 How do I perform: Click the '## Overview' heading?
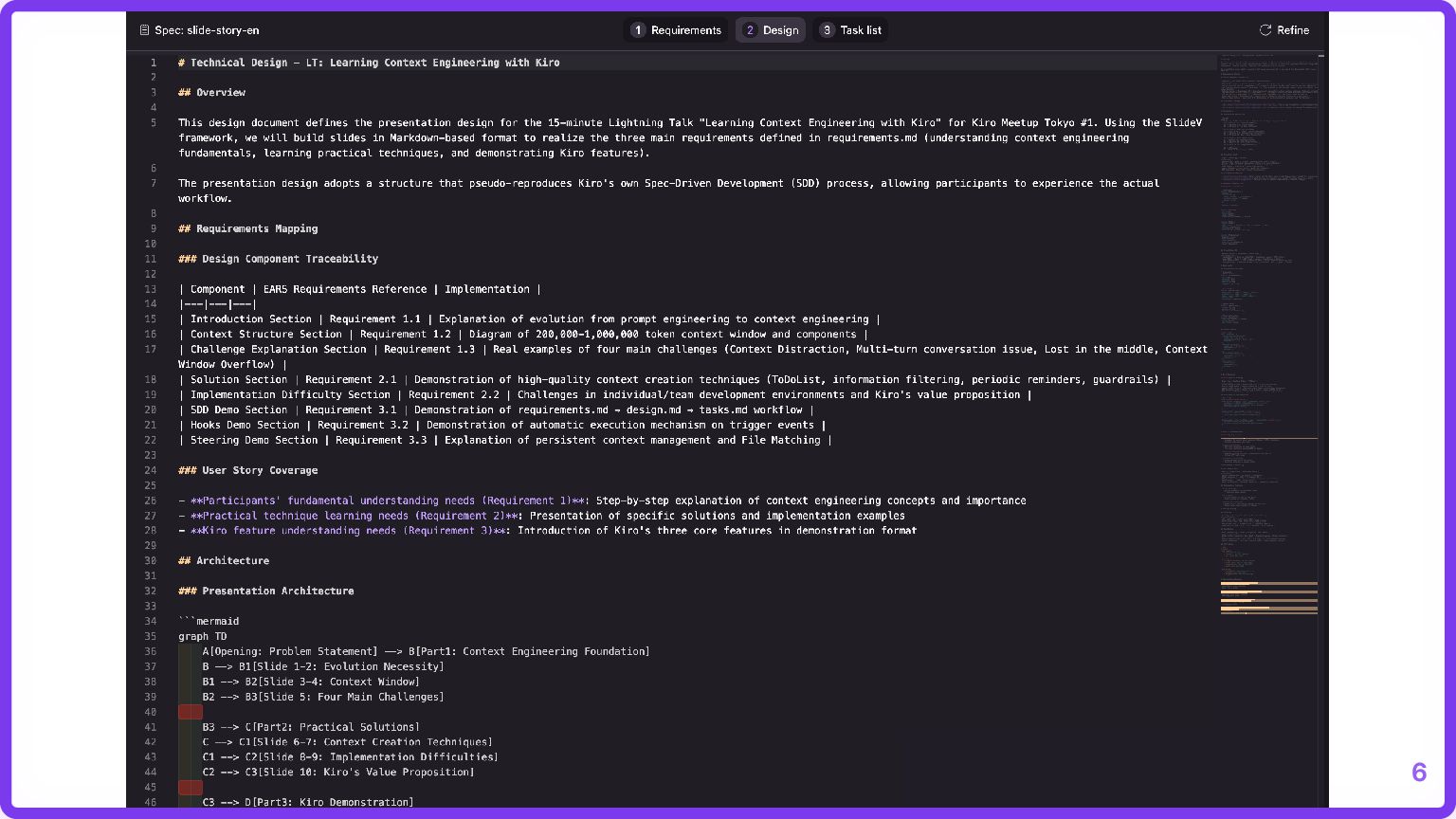tap(211, 93)
